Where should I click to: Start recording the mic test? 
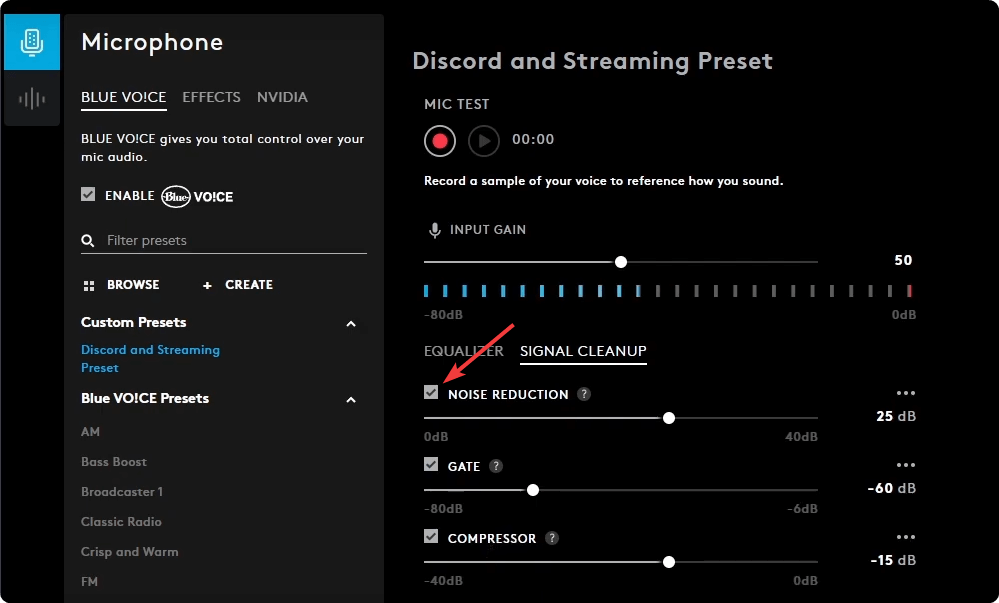(440, 140)
